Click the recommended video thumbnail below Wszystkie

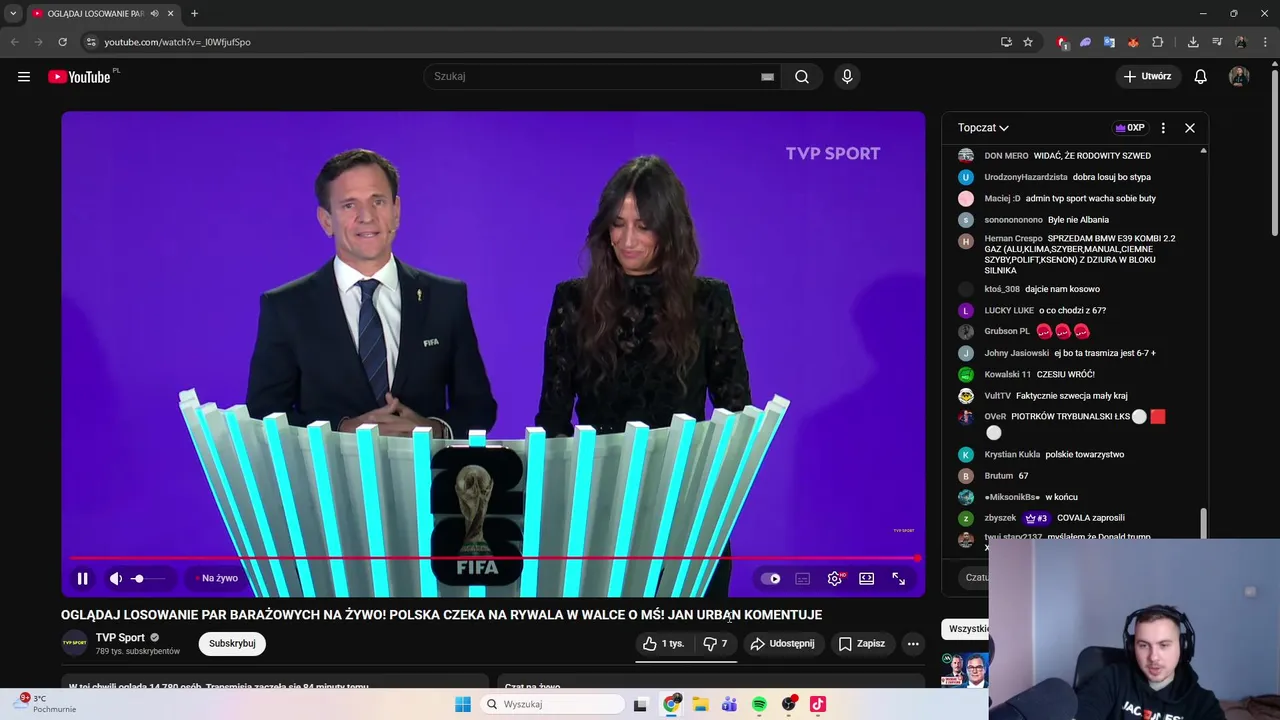pyautogui.click(x=965, y=670)
